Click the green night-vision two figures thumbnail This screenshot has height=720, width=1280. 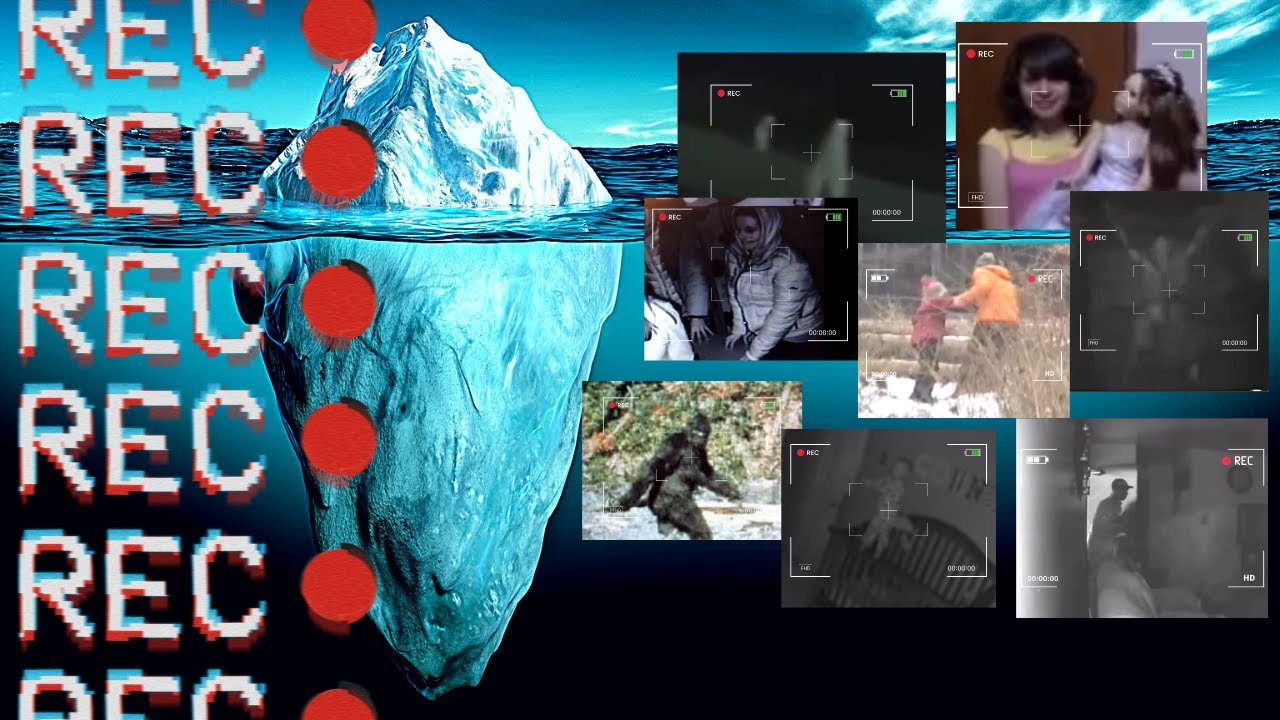point(811,148)
